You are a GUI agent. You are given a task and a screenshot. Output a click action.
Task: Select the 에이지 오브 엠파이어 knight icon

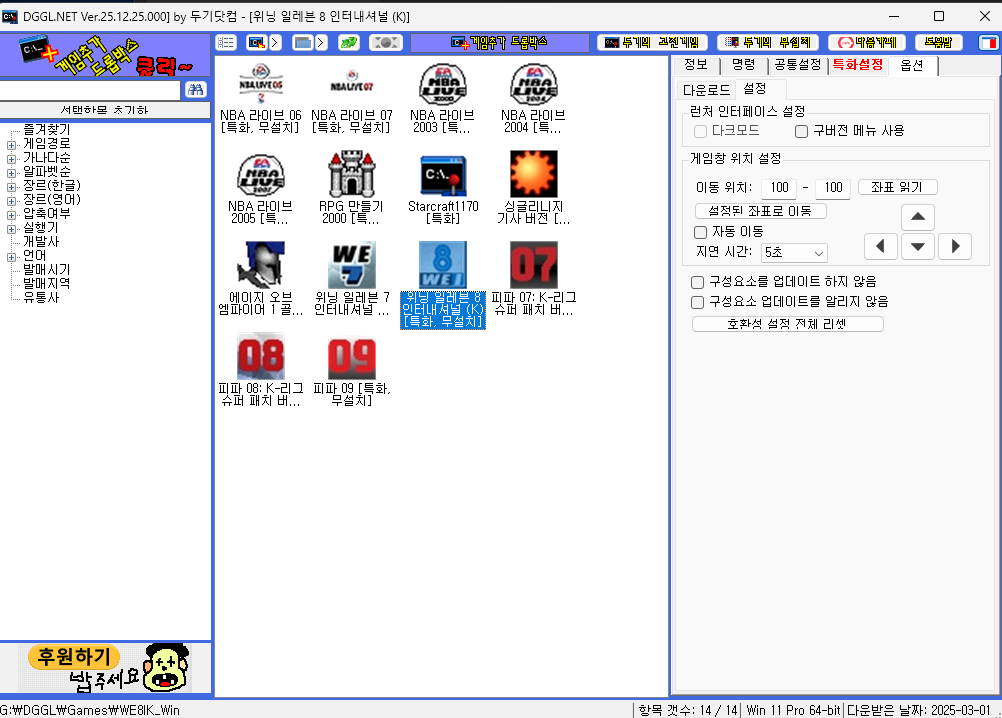click(261, 265)
